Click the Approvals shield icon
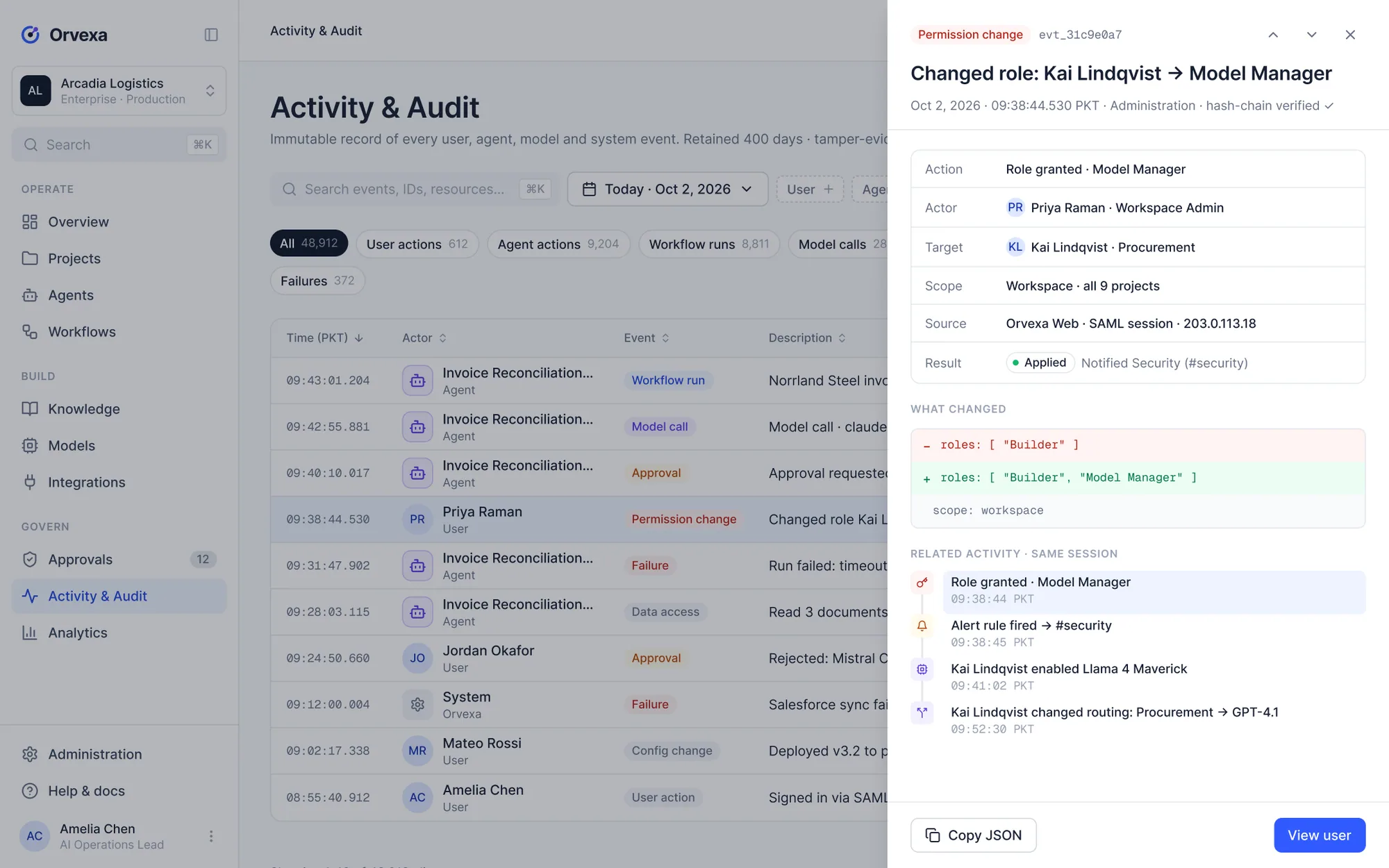 pyautogui.click(x=30, y=560)
